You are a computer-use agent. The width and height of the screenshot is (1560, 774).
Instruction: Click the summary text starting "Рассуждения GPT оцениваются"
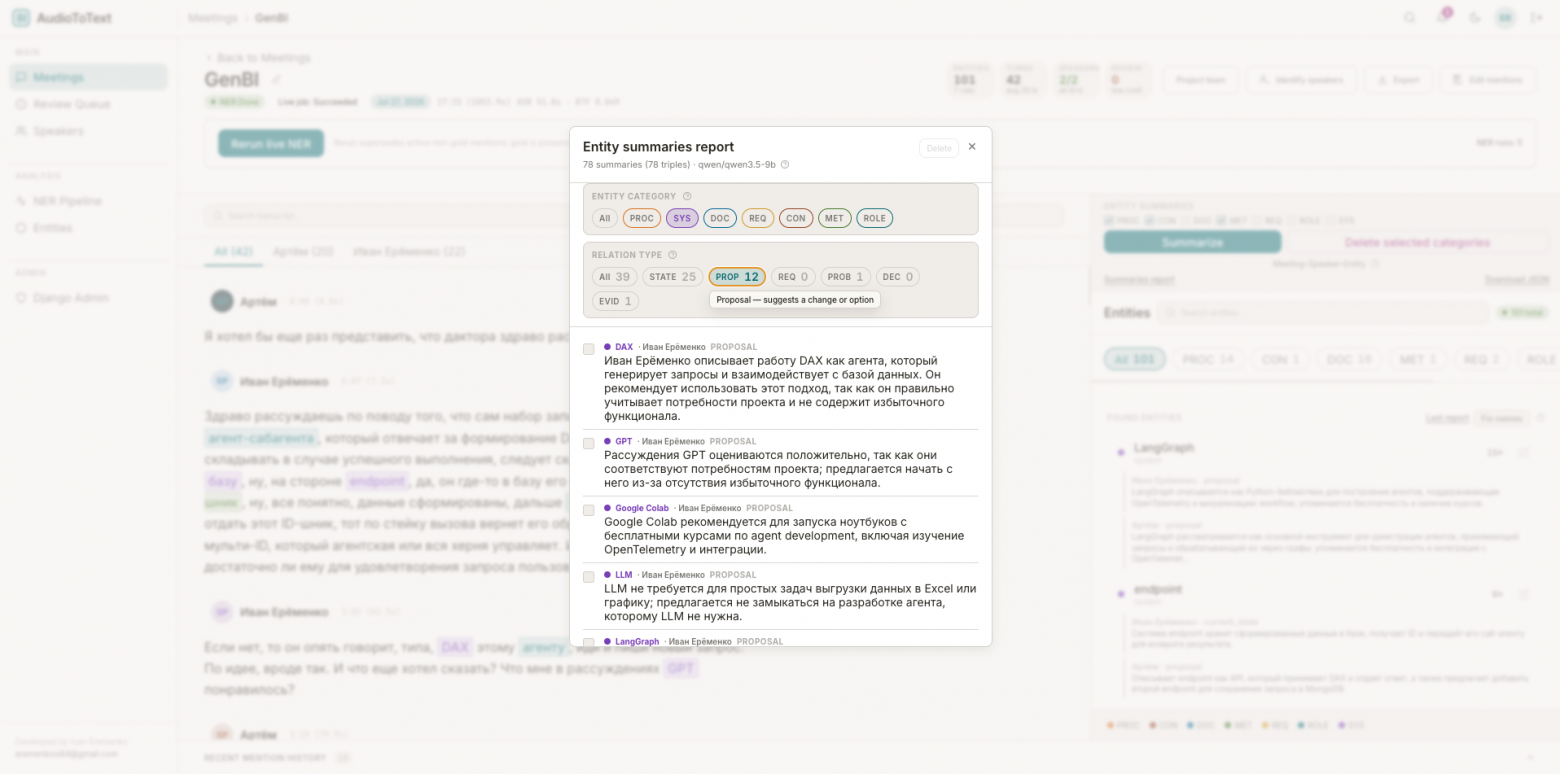778,469
